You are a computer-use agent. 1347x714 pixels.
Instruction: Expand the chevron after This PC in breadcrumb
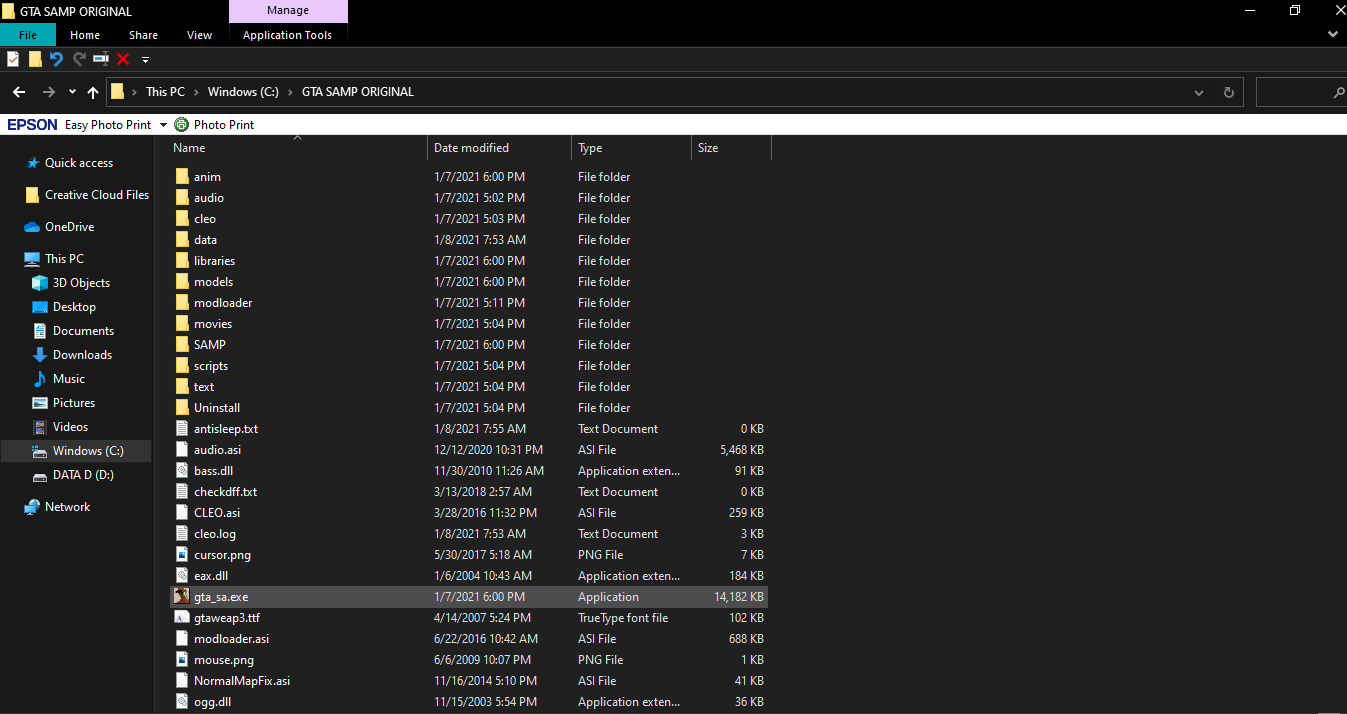[x=197, y=92]
